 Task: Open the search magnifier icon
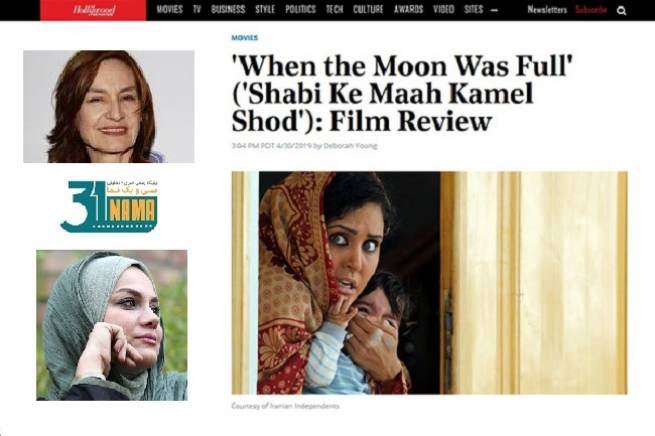(x=622, y=10)
